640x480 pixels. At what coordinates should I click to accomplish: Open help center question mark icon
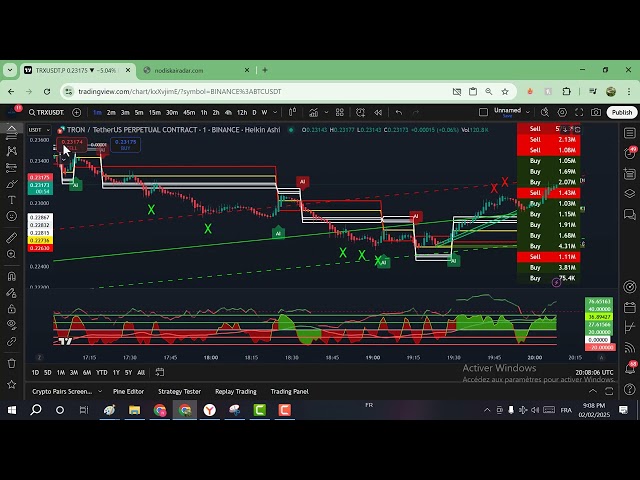click(629, 389)
